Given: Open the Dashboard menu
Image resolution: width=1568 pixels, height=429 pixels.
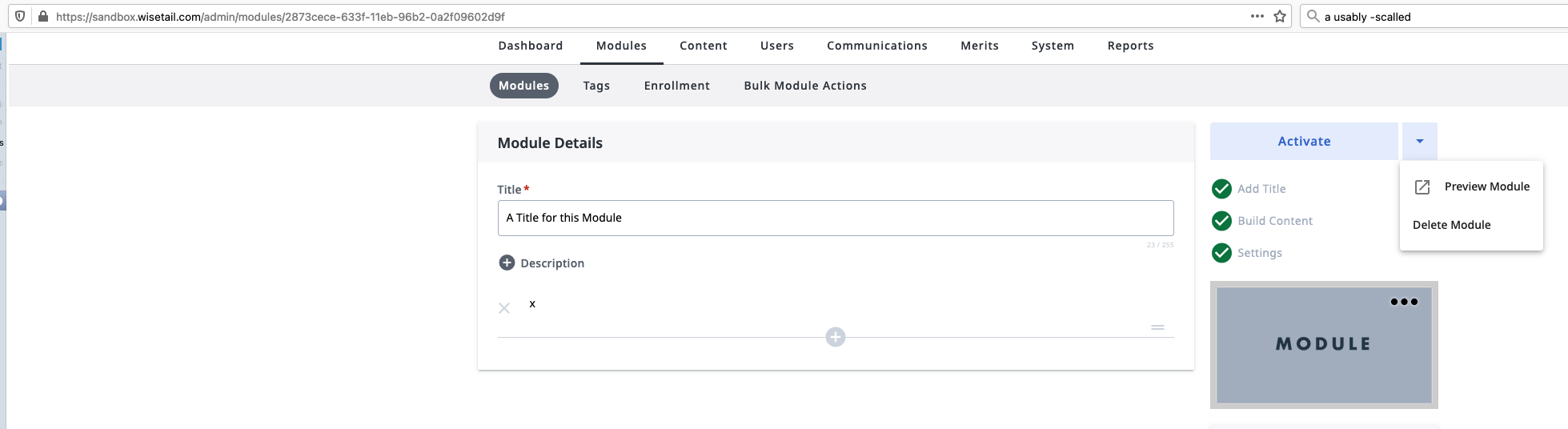Looking at the screenshot, I should [x=531, y=46].
